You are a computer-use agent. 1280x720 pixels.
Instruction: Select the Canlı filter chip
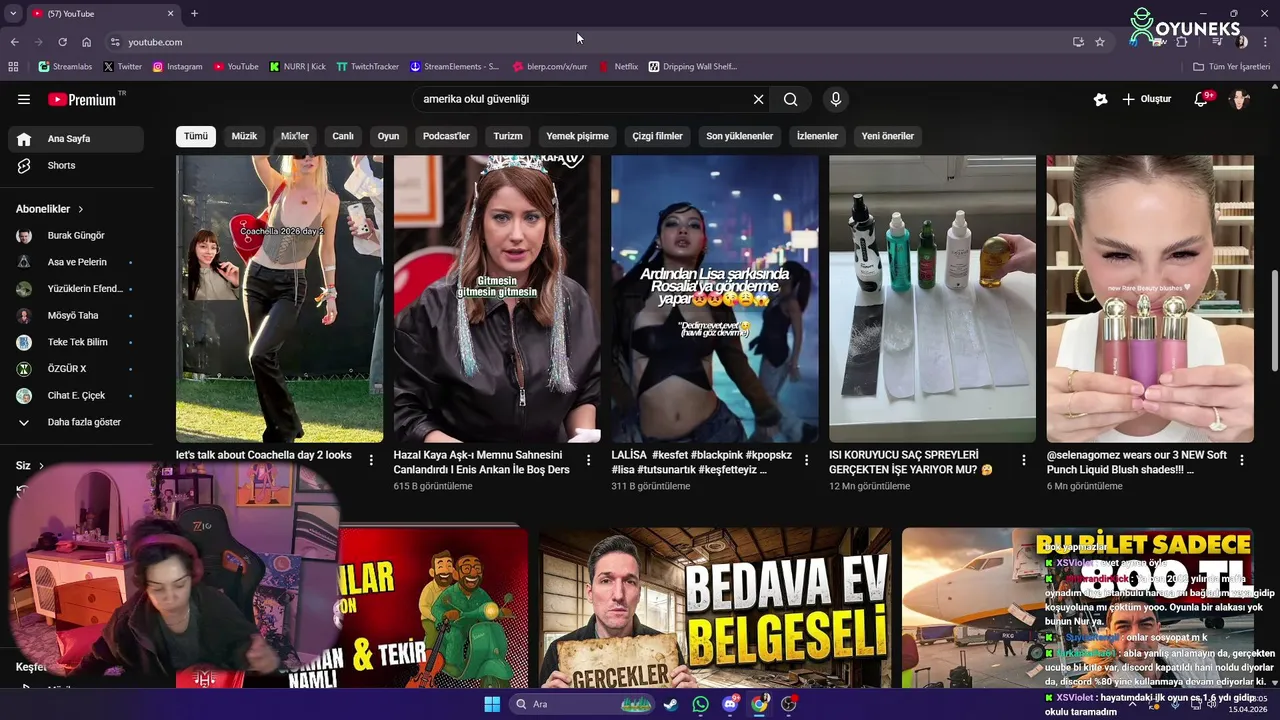tap(343, 136)
